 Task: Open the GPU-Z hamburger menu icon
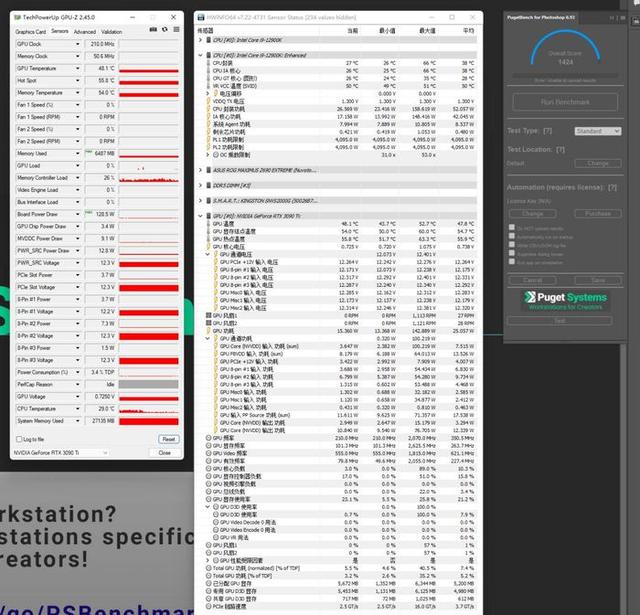pos(176,31)
